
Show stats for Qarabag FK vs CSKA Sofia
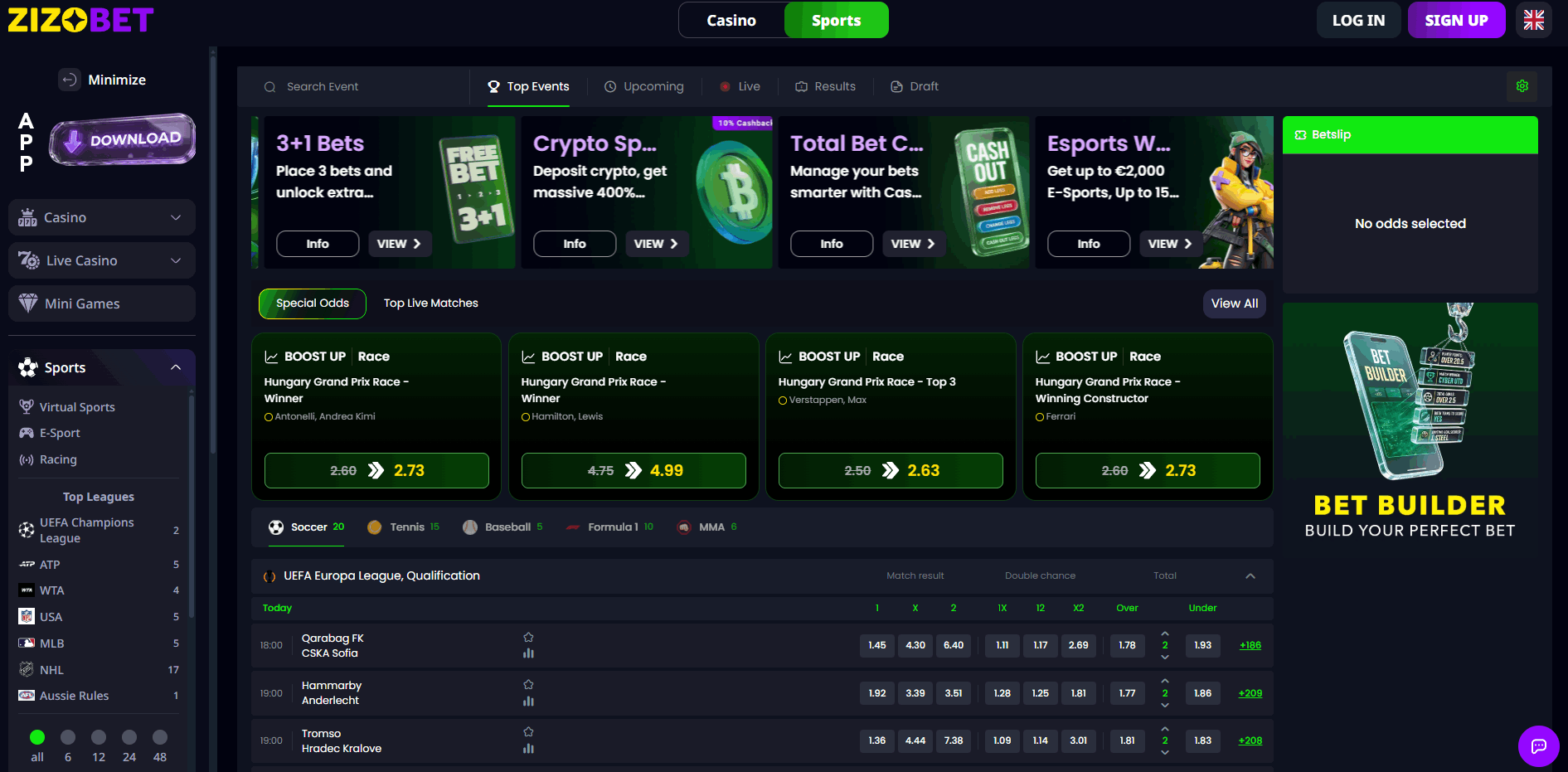[528, 653]
